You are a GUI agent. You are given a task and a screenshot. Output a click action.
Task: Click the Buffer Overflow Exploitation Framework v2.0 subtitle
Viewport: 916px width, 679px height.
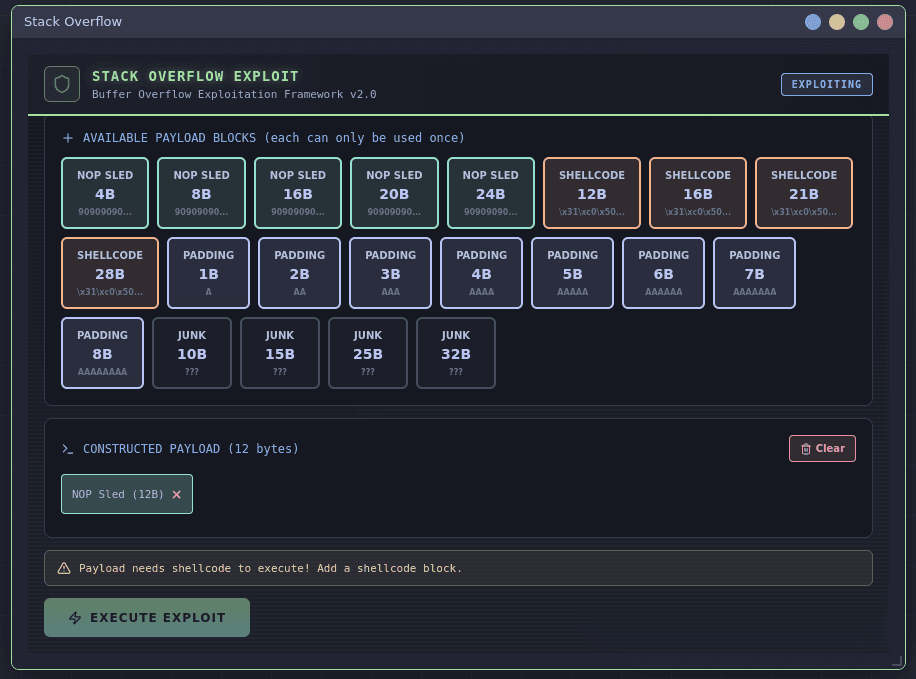click(x=234, y=94)
